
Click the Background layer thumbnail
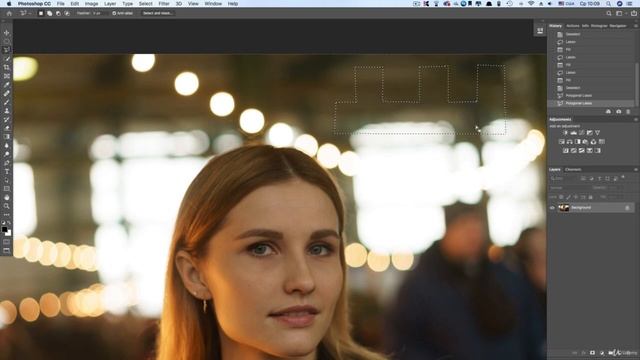pos(564,208)
